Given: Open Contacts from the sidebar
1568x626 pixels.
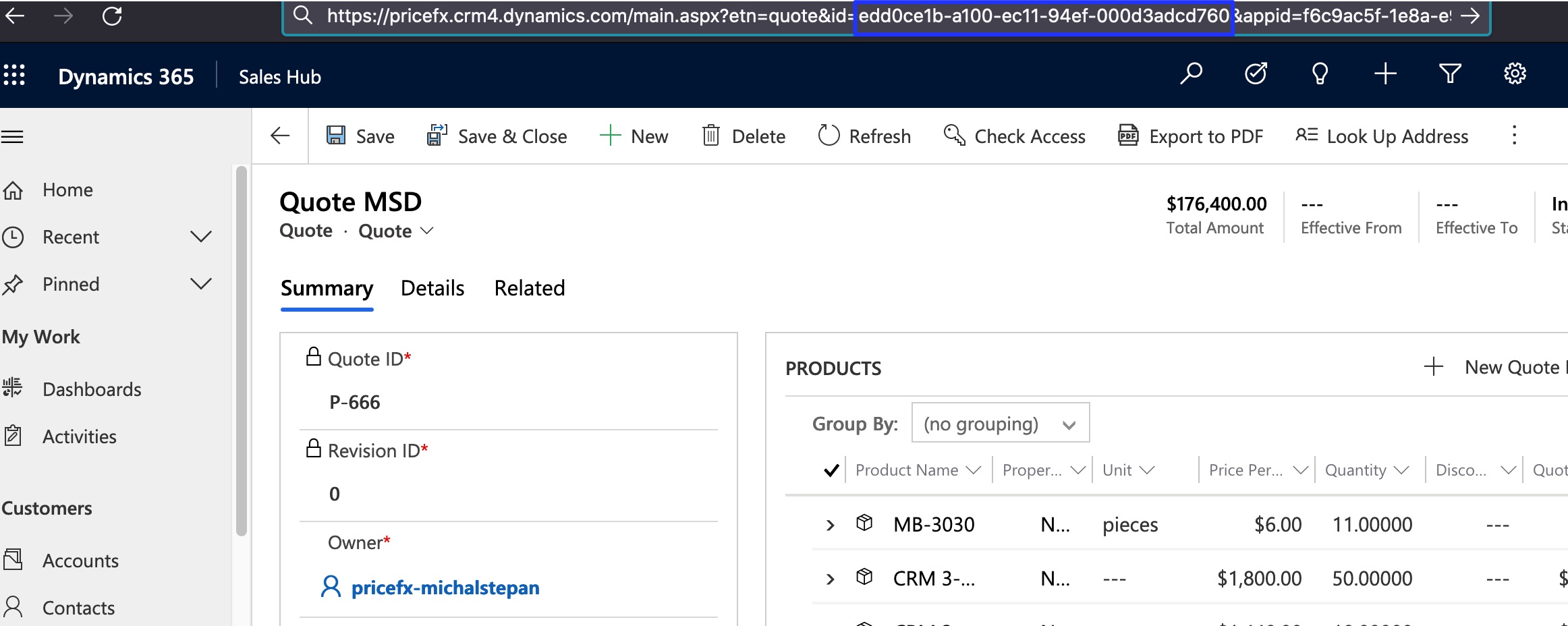Looking at the screenshot, I should pos(59,608).
